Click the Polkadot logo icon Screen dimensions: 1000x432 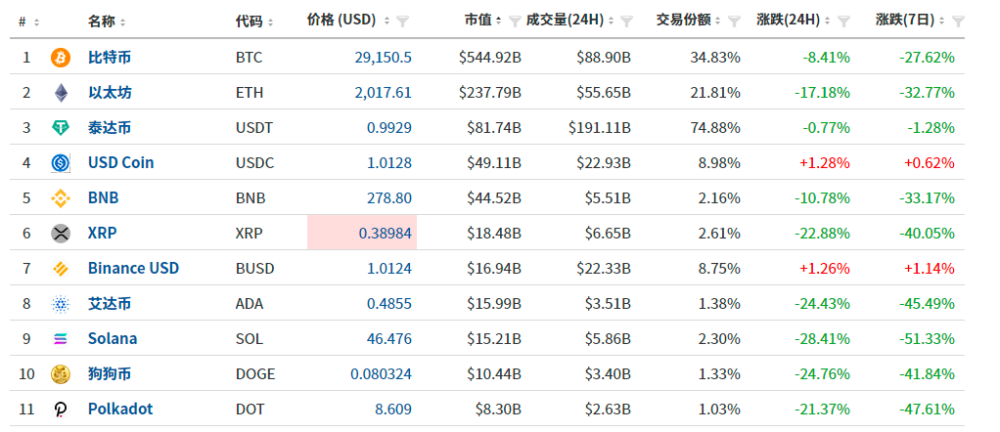click(61, 409)
